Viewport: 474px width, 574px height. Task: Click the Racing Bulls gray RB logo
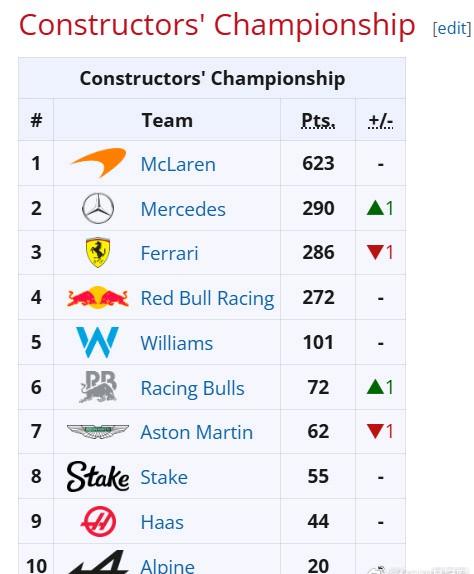coord(98,387)
